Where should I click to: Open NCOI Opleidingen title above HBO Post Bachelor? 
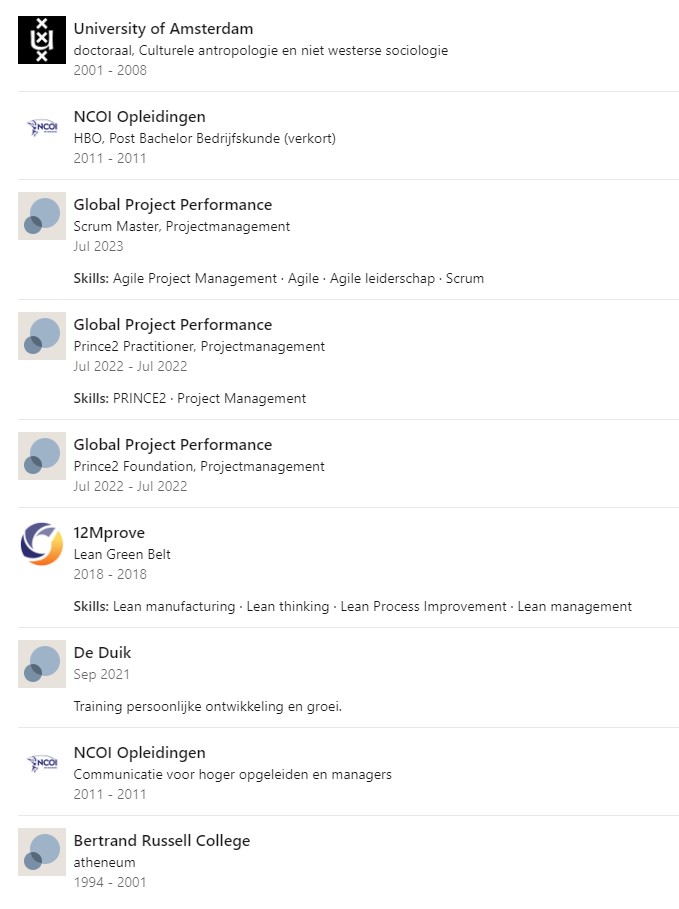(139, 117)
